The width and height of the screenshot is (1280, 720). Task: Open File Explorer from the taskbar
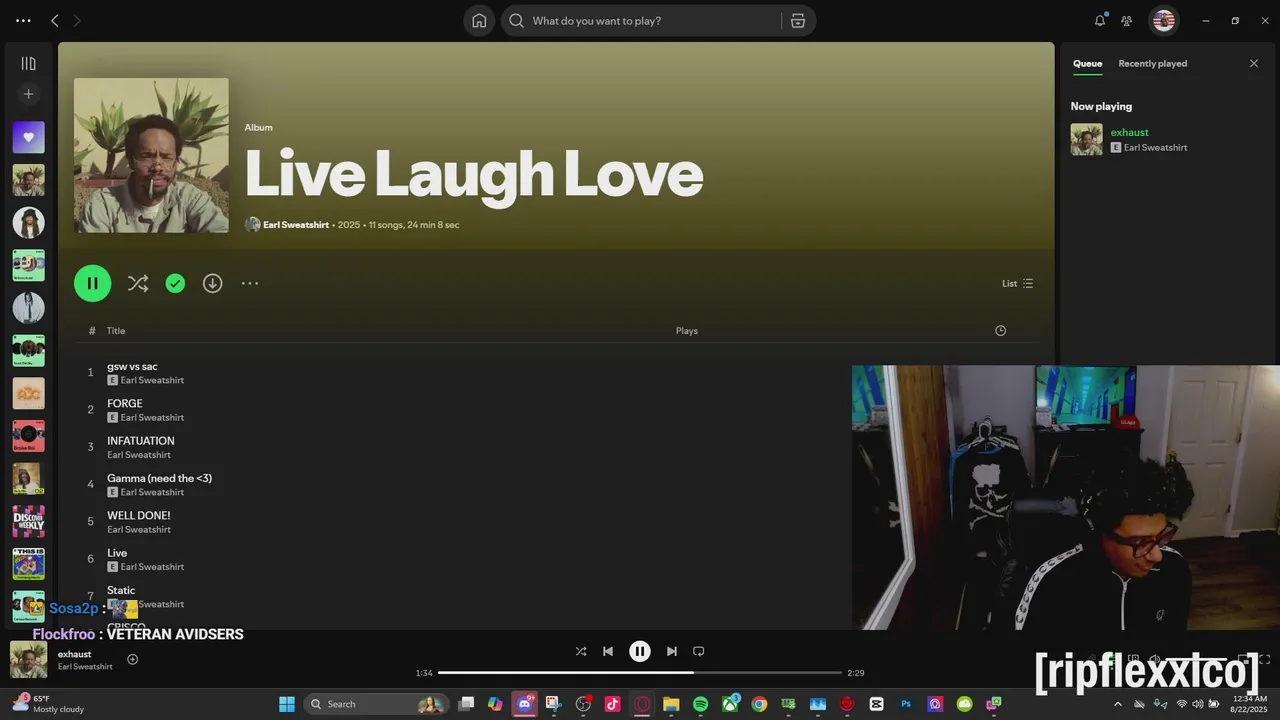[671, 704]
